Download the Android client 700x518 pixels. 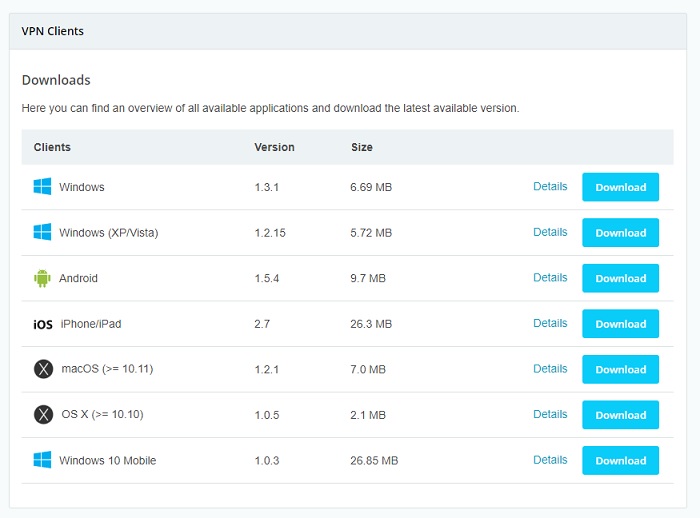click(621, 278)
